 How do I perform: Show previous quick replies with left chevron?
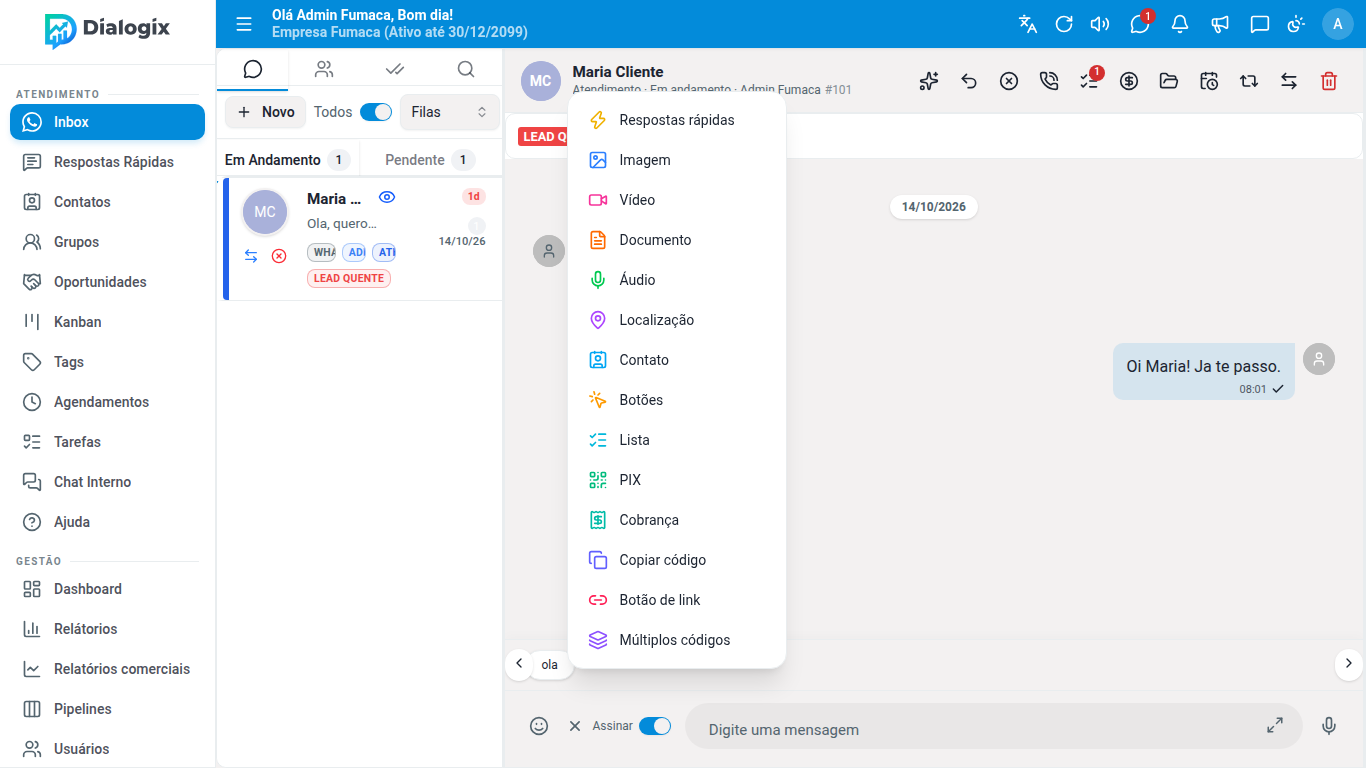[519, 663]
